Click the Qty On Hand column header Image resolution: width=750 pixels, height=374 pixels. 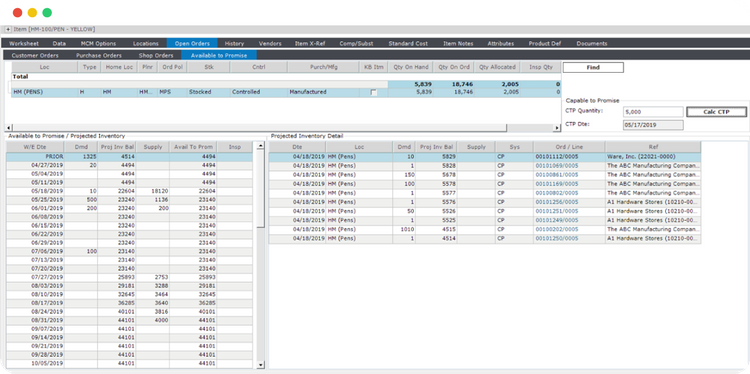(x=410, y=67)
